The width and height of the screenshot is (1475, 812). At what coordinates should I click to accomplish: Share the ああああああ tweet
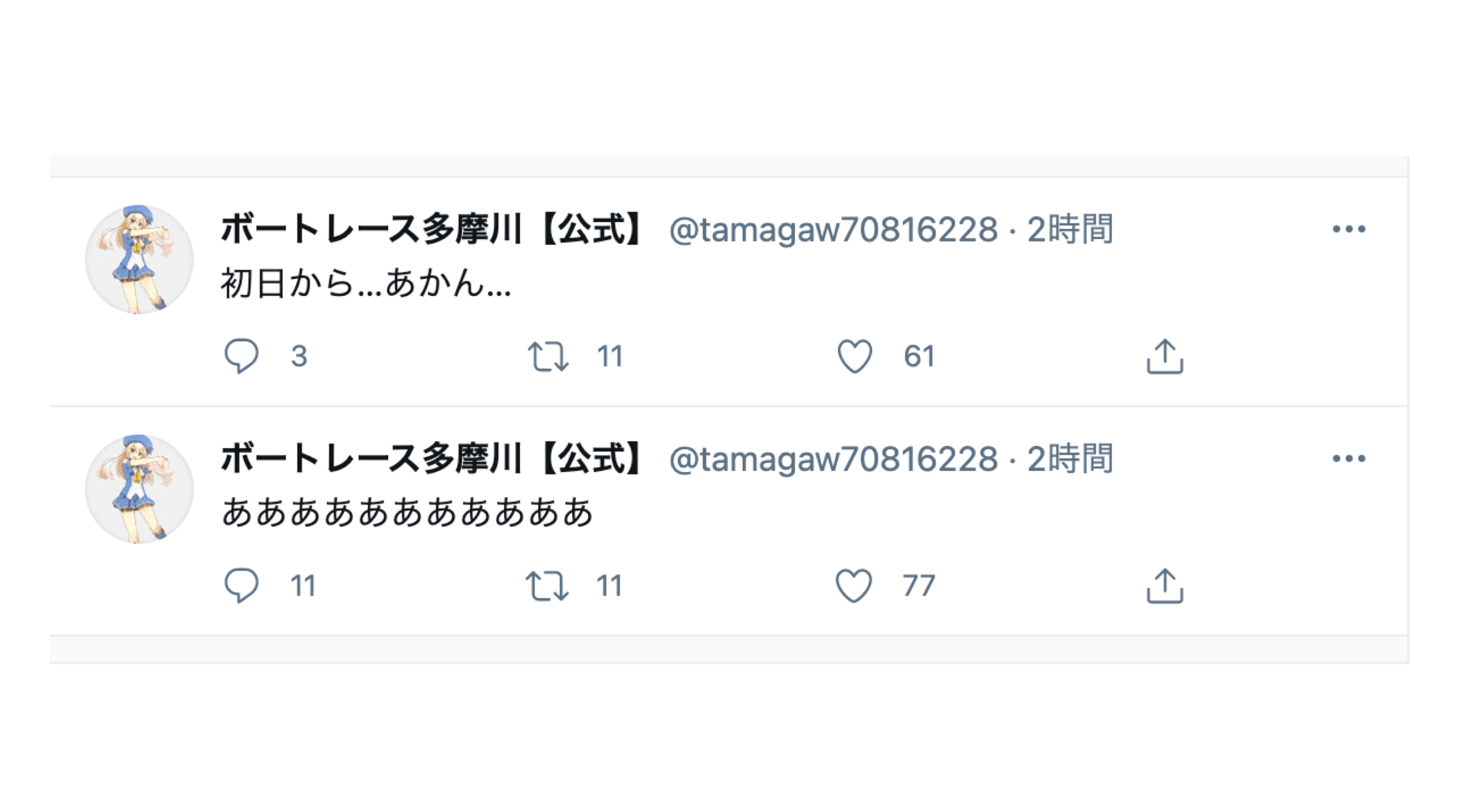(x=1165, y=585)
